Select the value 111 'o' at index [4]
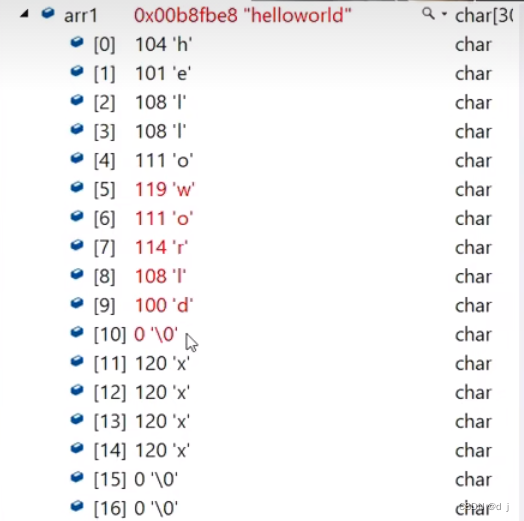The height and width of the screenshot is (521, 524). pyautogui.click(x=164, y=160)
